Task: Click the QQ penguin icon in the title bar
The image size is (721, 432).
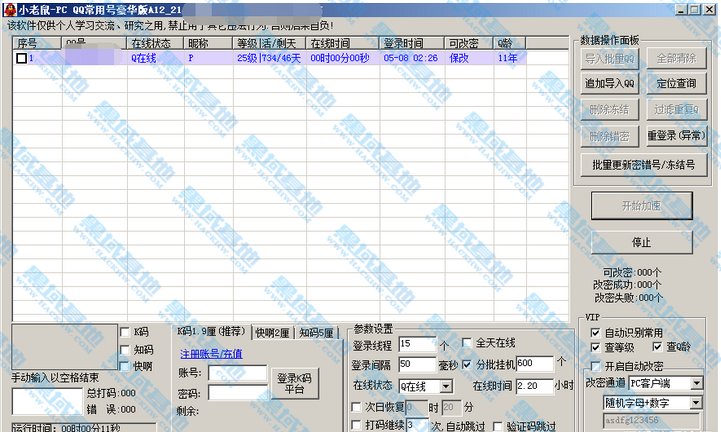Action: point(10,9)
